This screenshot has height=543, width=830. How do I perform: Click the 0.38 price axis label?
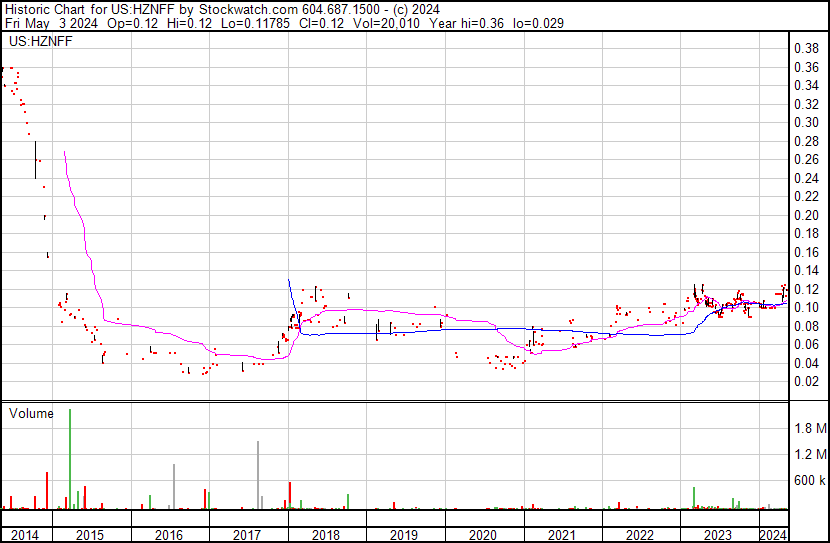[x=806, y=48]
